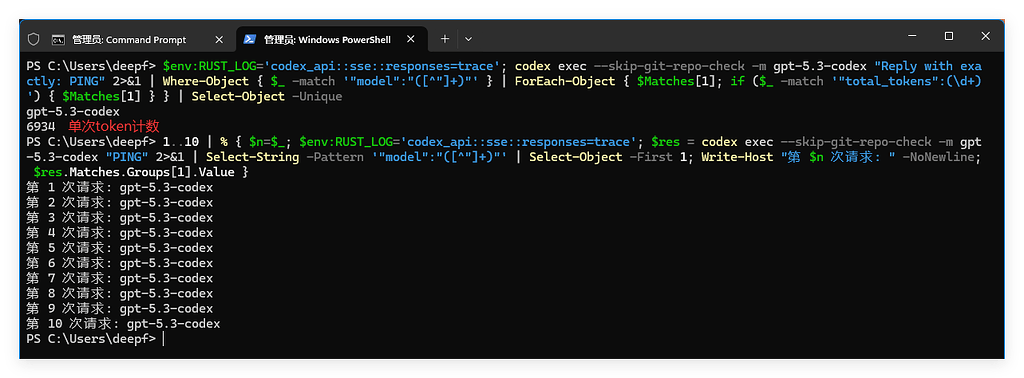Click the last PS C:\Users\deepf> prompt
The width and height of the screenshot is (1024, 378).
(91, 339)
